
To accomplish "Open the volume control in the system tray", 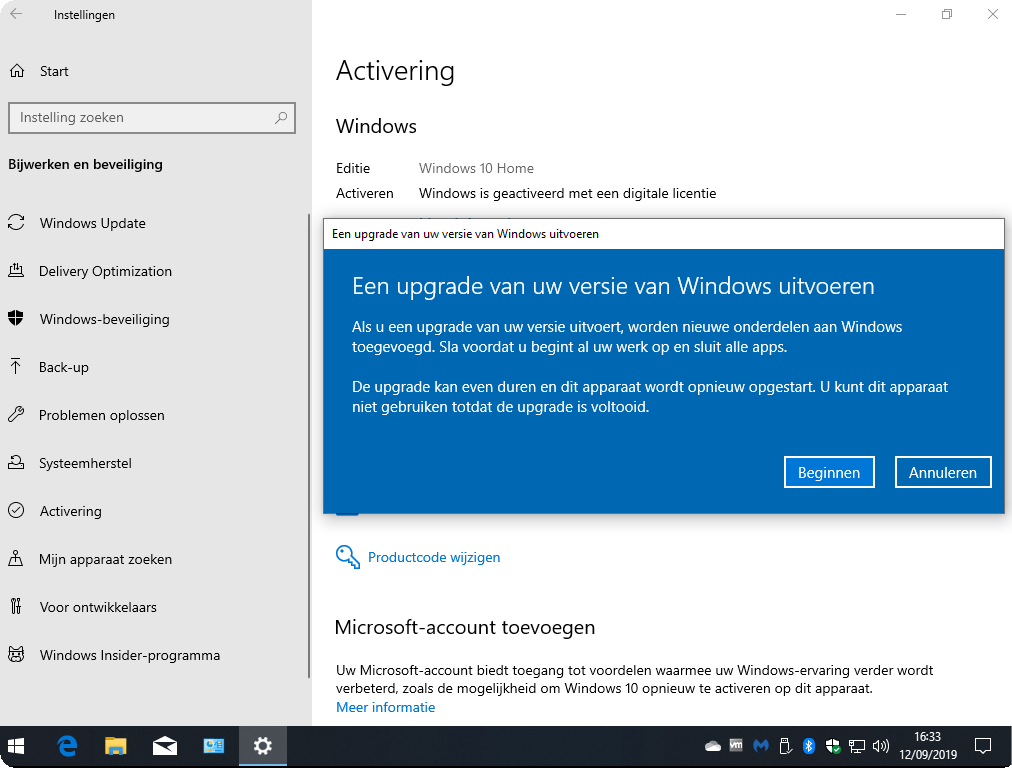I will [x=881, y=746].
